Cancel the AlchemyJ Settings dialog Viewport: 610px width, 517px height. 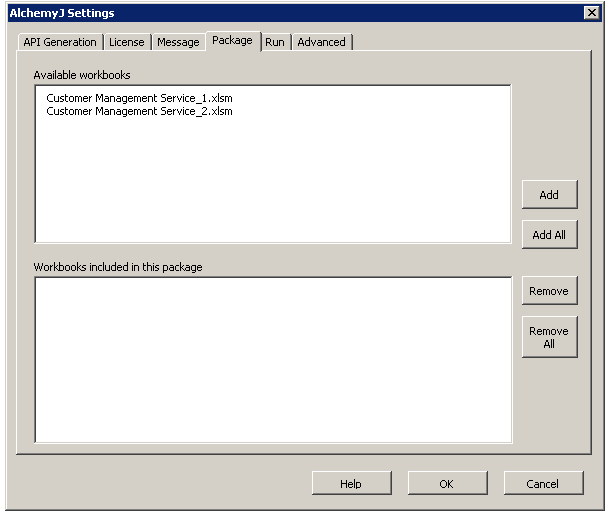(x=543, y=484)
